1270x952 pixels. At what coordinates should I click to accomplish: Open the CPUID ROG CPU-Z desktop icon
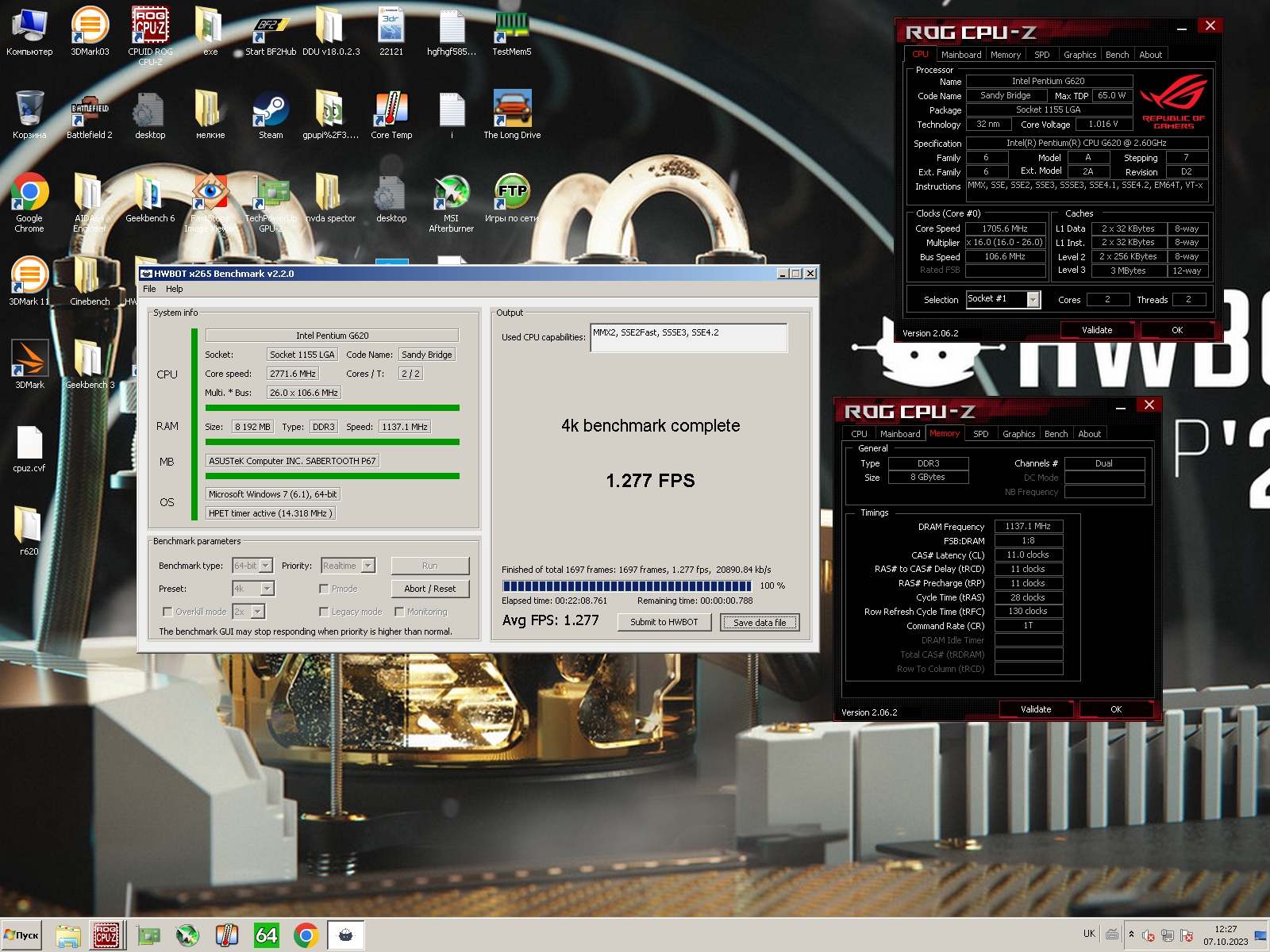(150, 35)
